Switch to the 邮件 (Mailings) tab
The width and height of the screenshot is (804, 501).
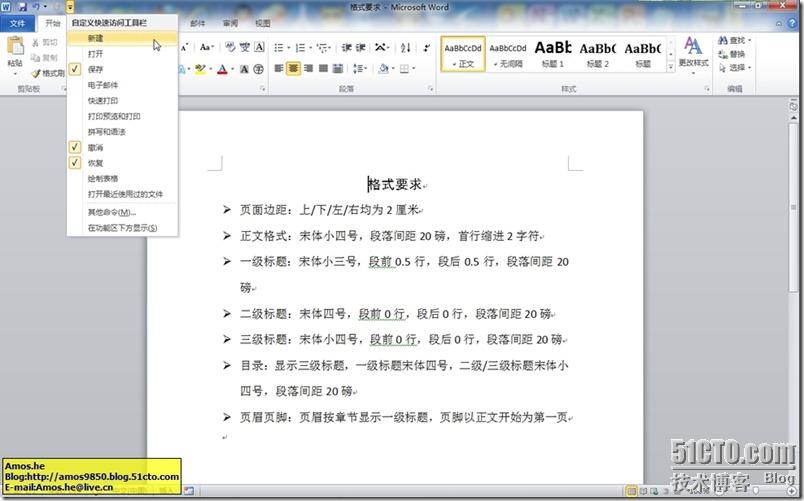pos(197,23)
